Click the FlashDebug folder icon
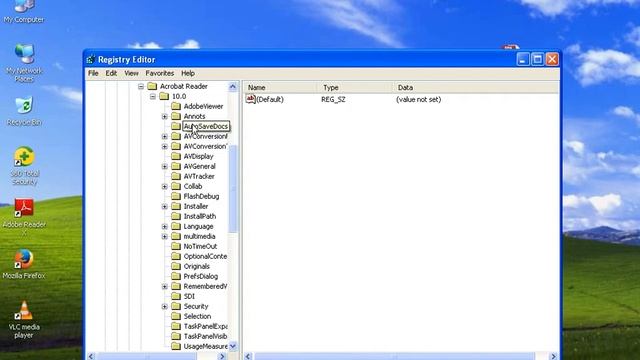The image size is (640, 360). [x=176, y=196]
